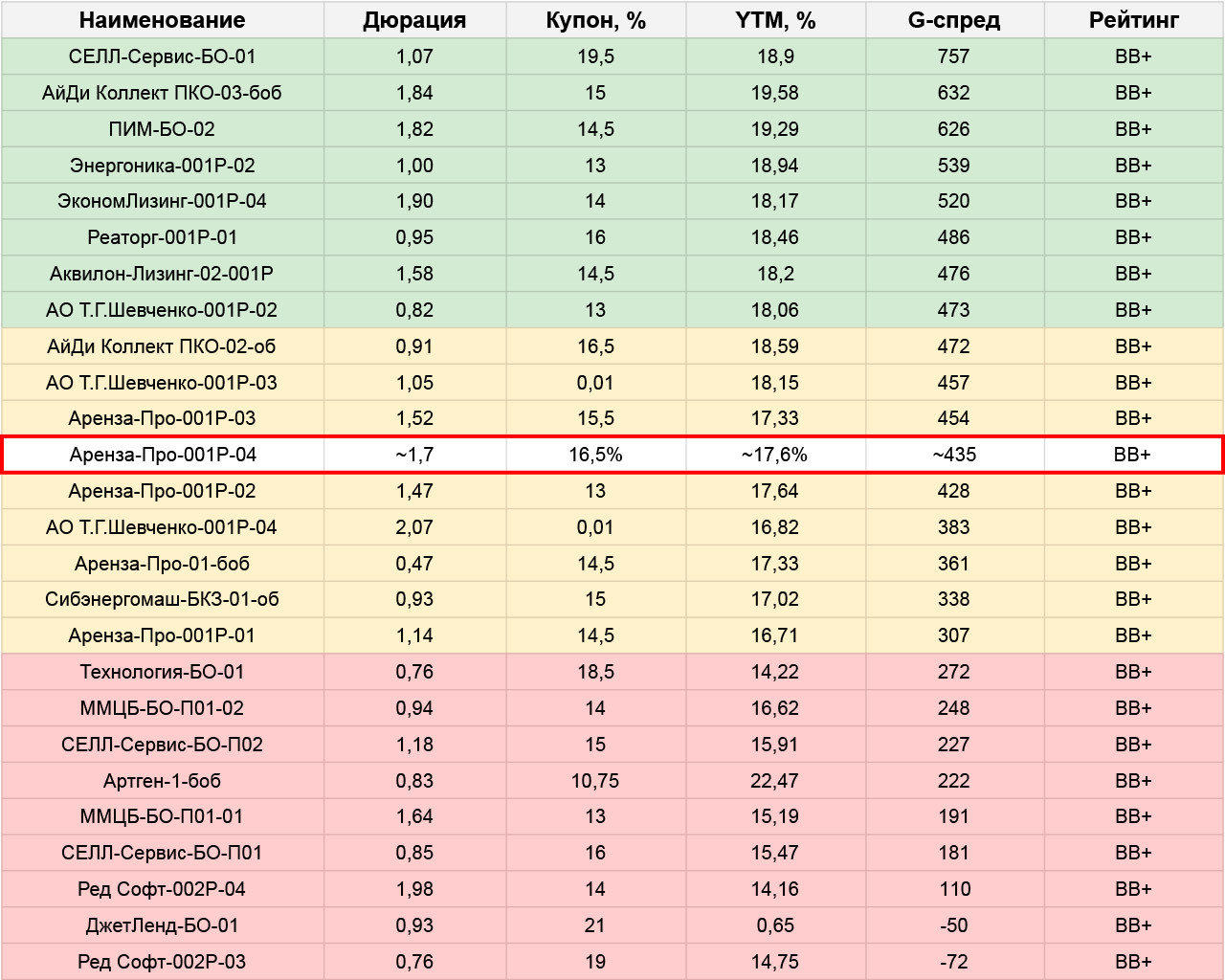This screenshot has height=980, width=1225.
Task: Select G-spread value 307
Action: 954,635
